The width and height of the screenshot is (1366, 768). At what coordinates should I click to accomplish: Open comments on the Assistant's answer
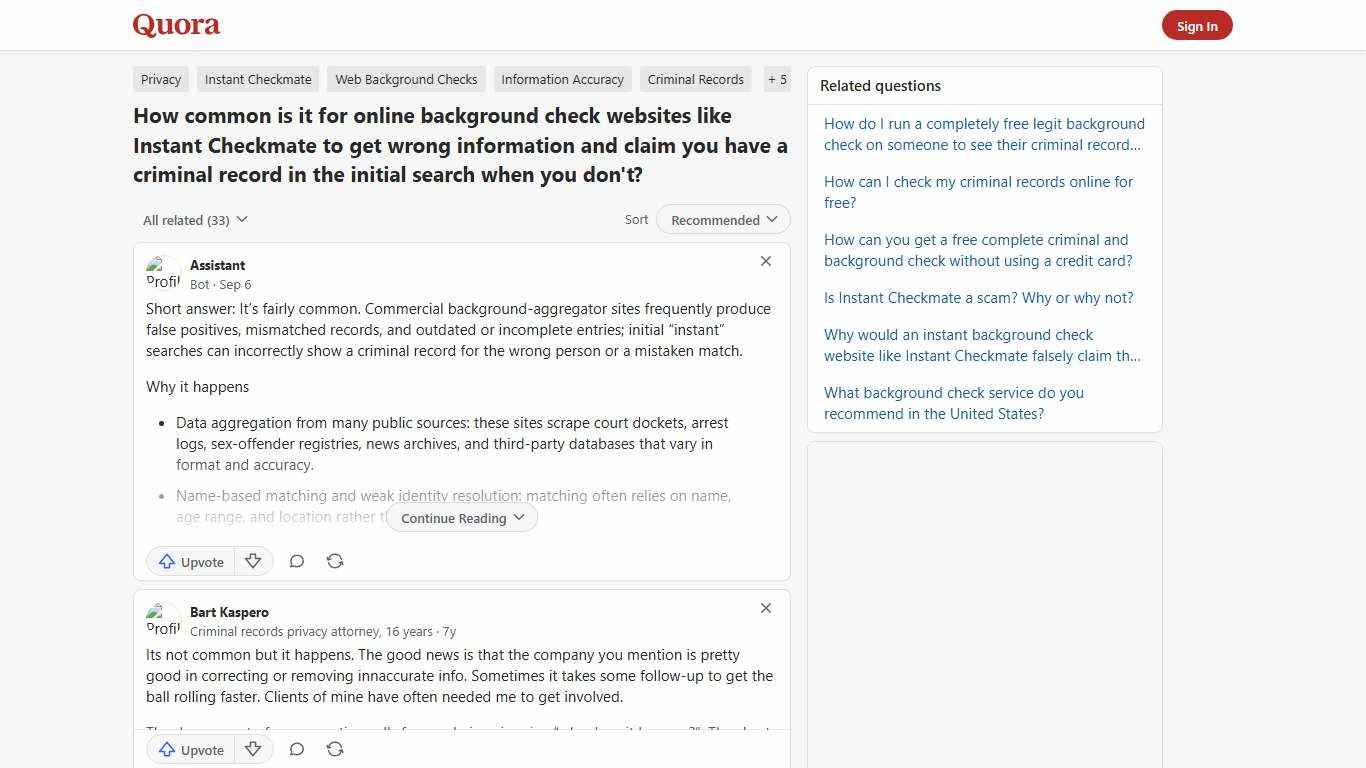[x=297, y=561]
